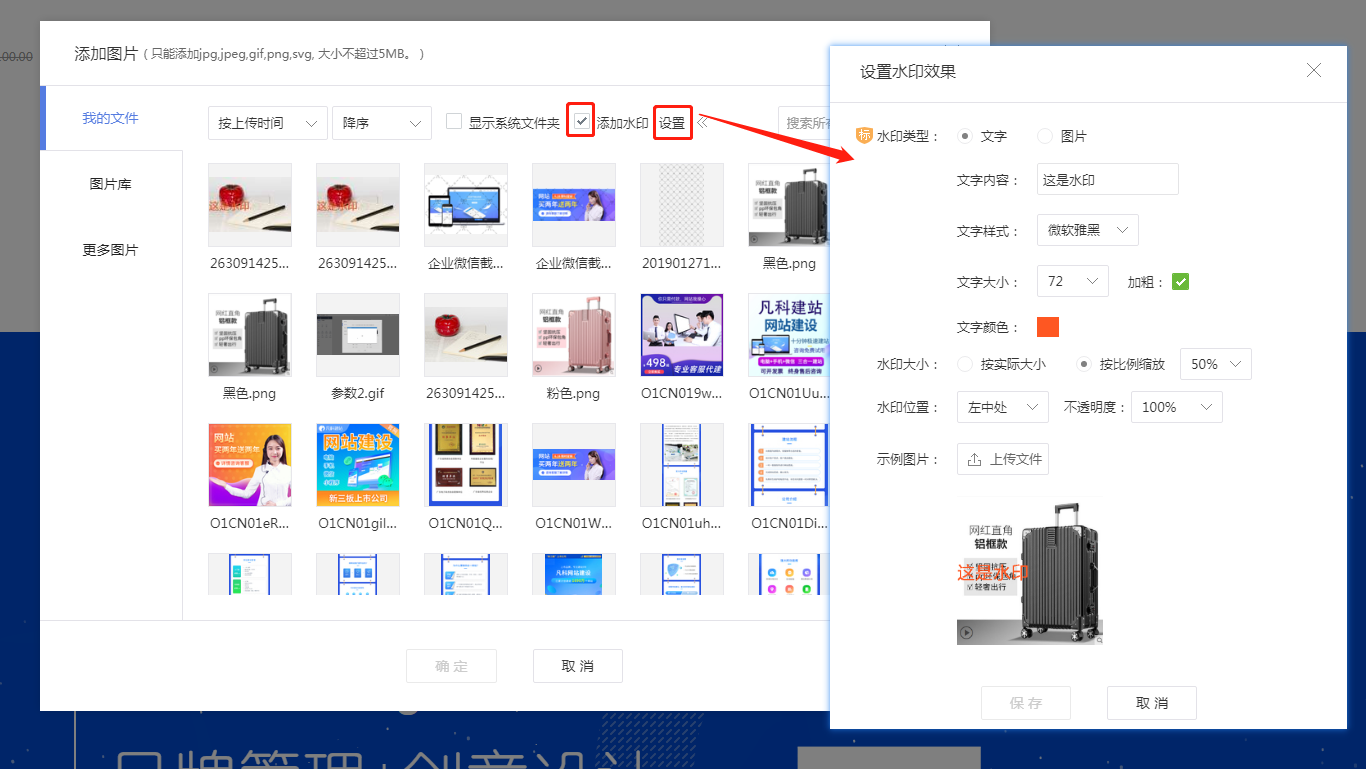
Task: Select the 粉色.png pink suitcase thumbnail
Action: pyautogui.click(x=574, y=335)
